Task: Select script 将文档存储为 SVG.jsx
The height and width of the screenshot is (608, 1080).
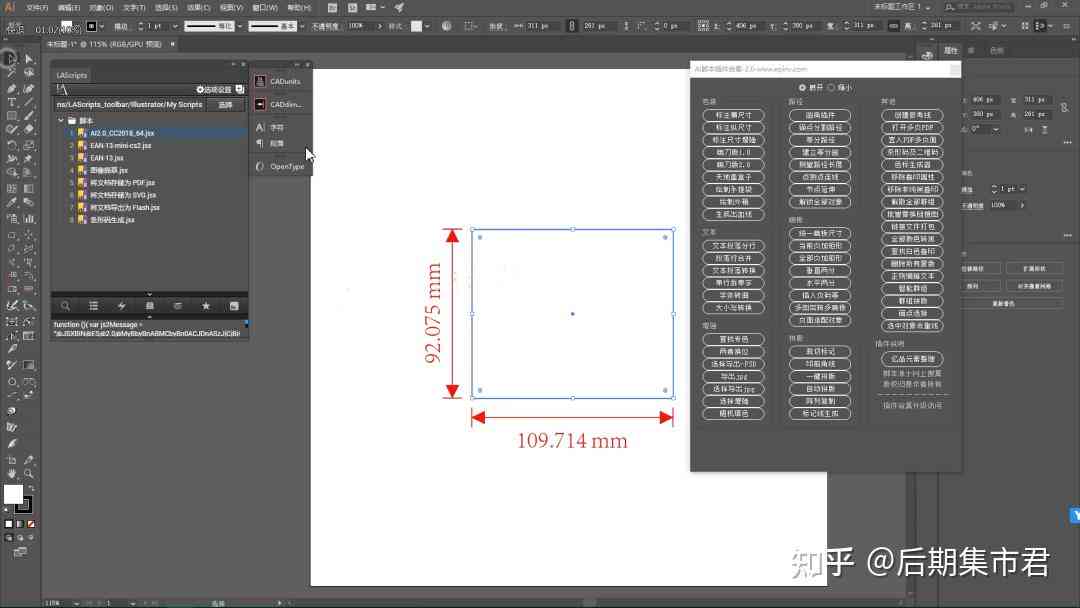Action: pyautogui.click(x=123, y=195)
